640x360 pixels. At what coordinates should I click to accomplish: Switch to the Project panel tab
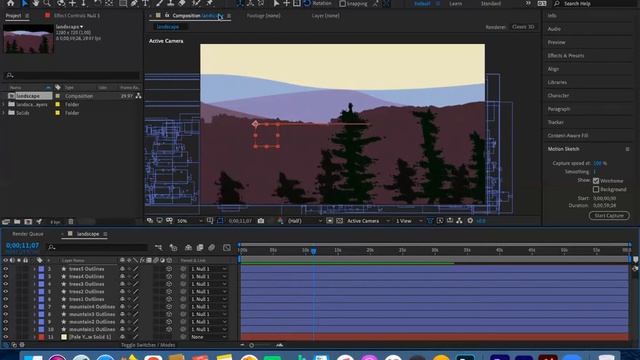click(13, 16)
